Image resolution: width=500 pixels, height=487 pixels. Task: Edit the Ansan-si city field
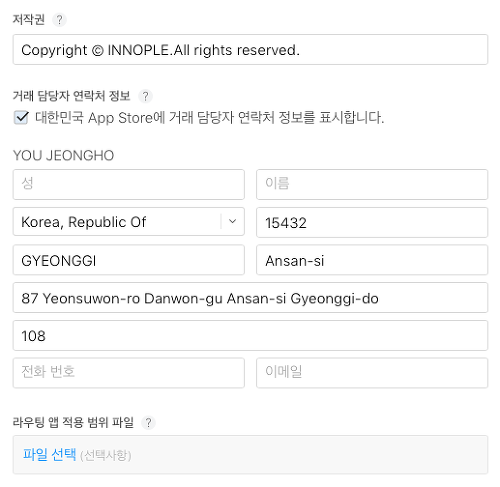tap(372, 260)
